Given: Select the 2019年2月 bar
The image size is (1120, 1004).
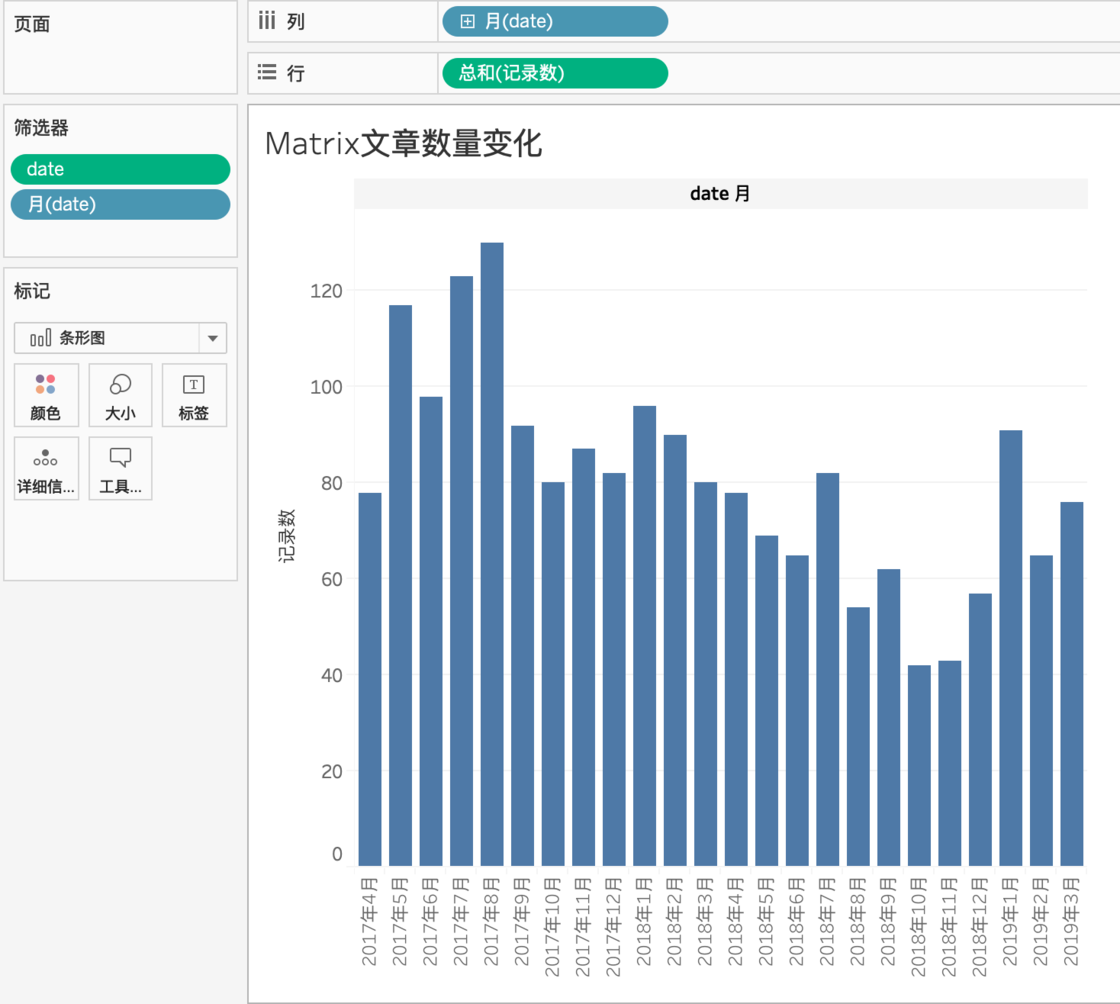Looking at the screenshot, I should click(x=1041, y=711).
